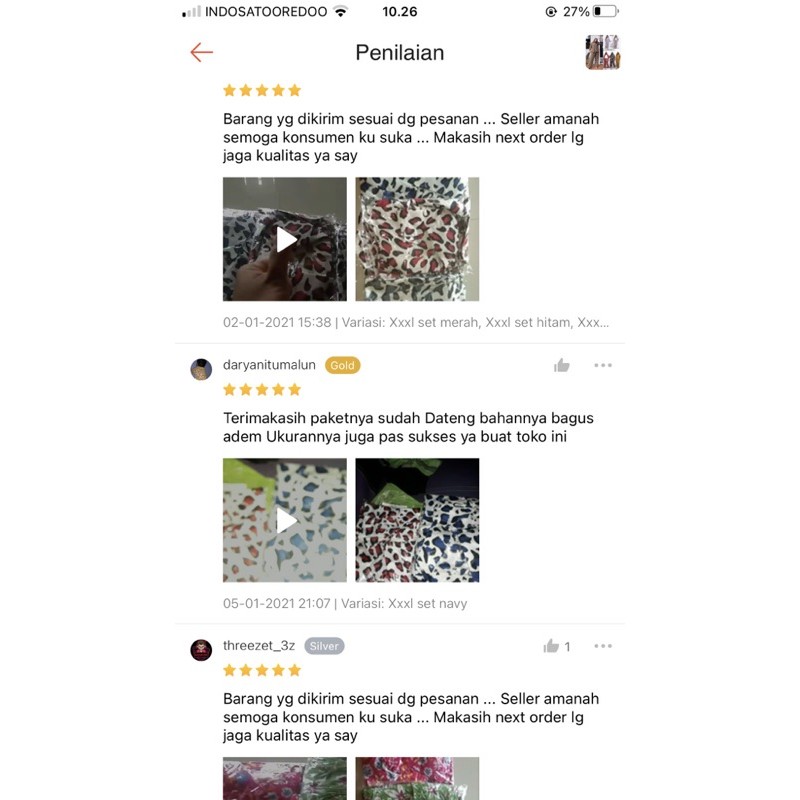
Task: Open daryanitumalun's red and navy sets photo
Action: [417, 520]
